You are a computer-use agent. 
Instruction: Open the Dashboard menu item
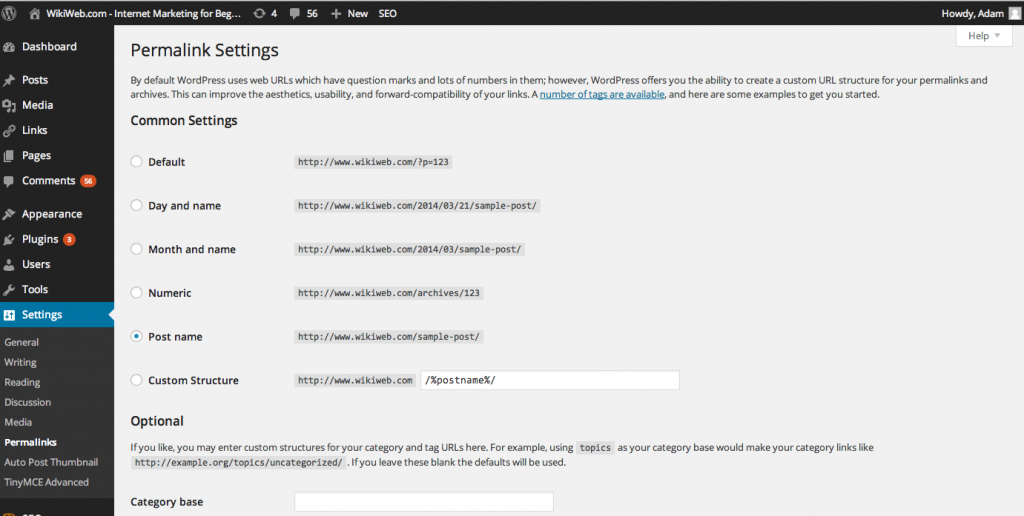[49, 46]
